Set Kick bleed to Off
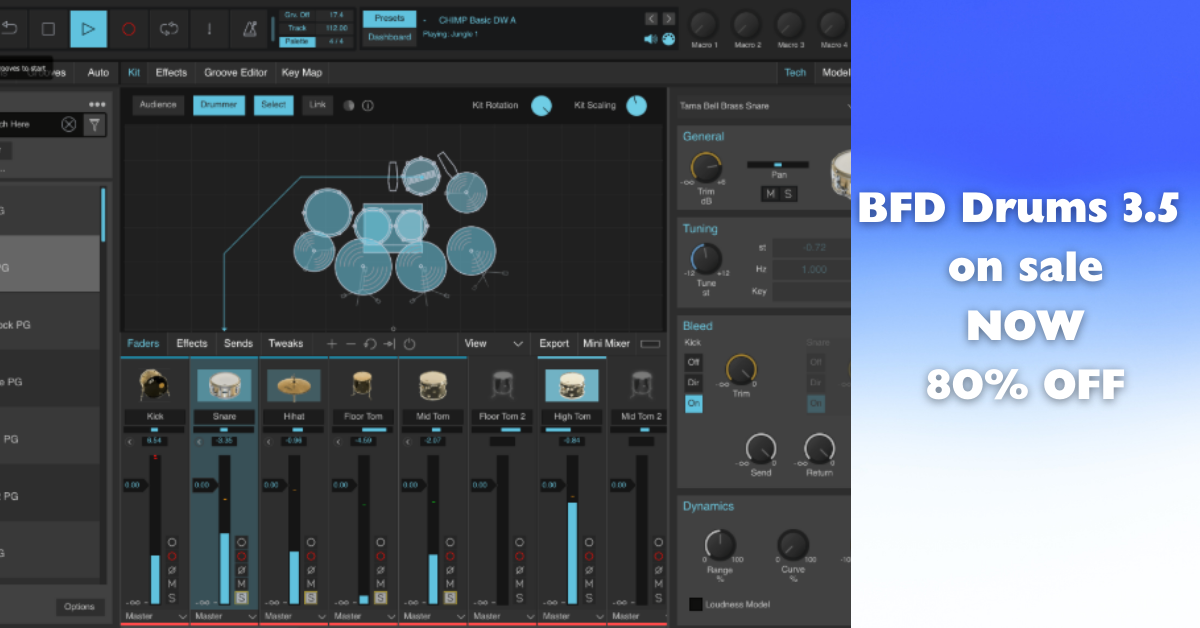Screen dimensions: 1200x628 pyautogui.click(x=693, y=362)
